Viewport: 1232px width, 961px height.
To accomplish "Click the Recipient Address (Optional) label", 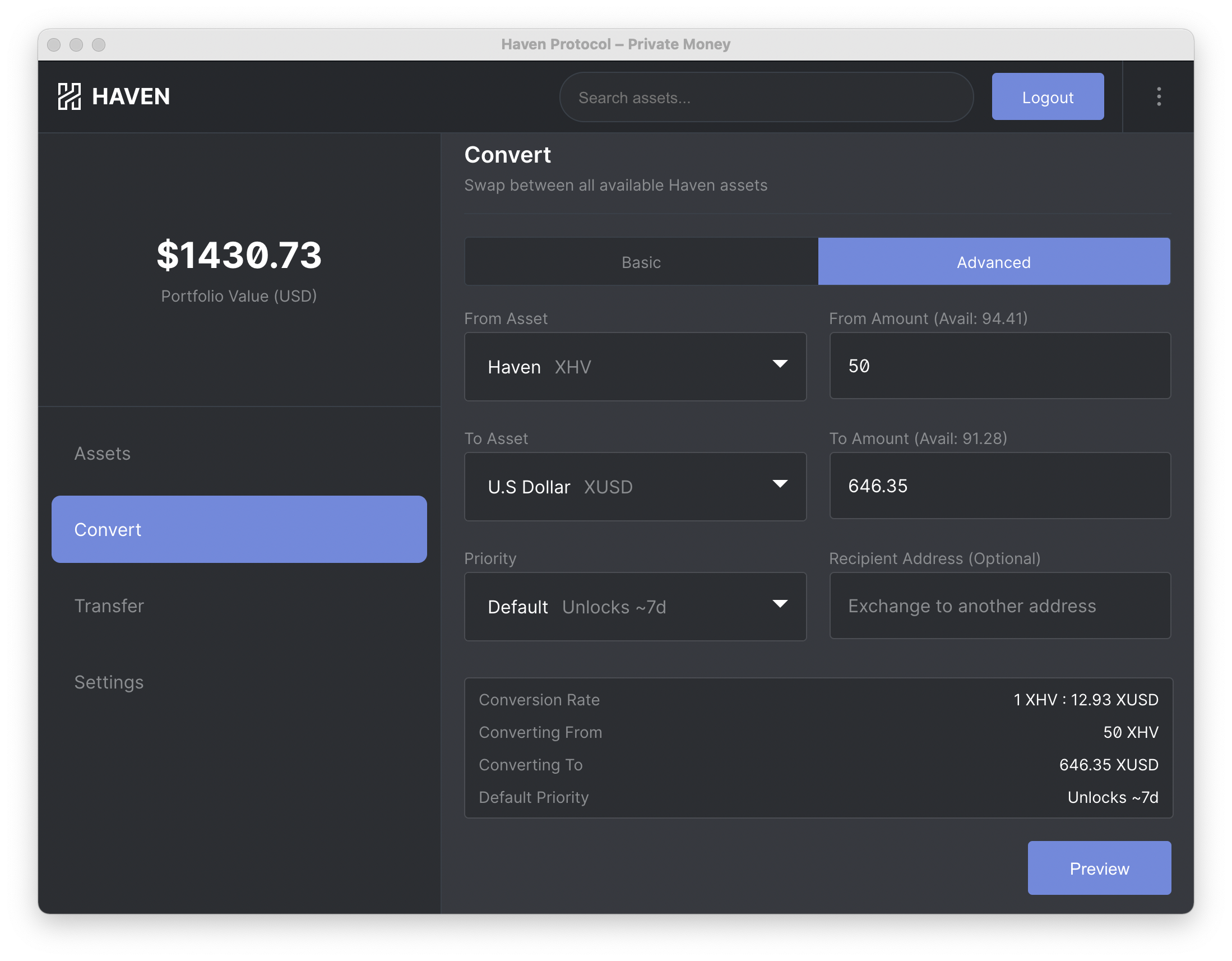I will pyautogui.click(x=935, y=558).
